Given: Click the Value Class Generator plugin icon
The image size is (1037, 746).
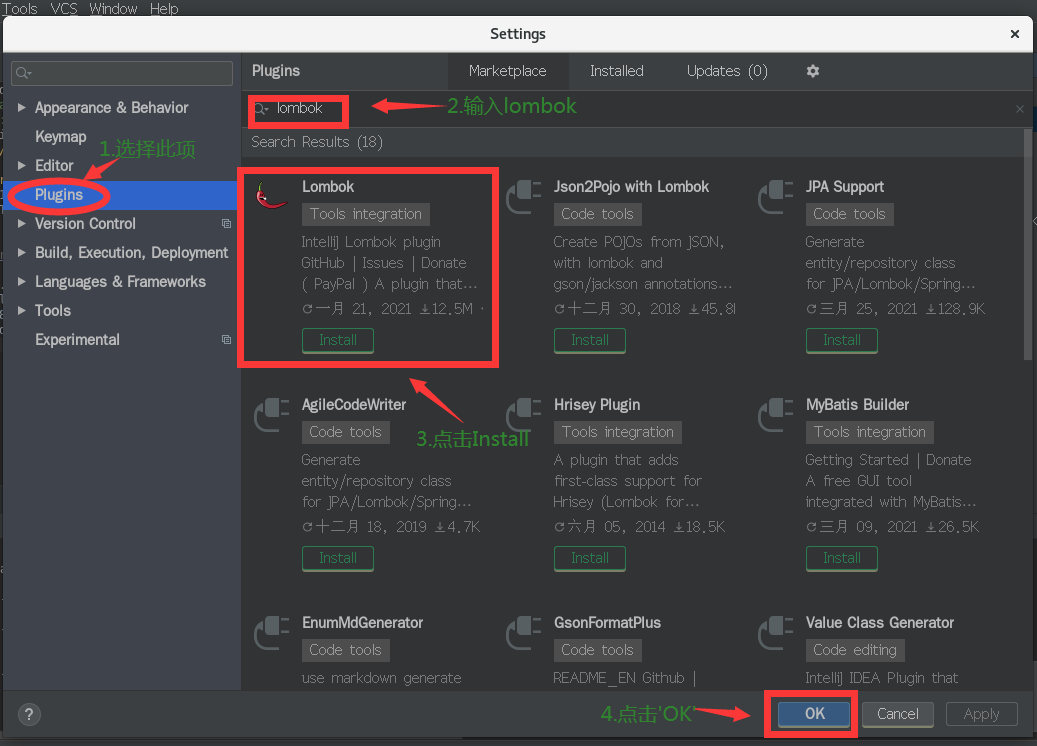Looking at the screenshot, I should click(775, 633).
